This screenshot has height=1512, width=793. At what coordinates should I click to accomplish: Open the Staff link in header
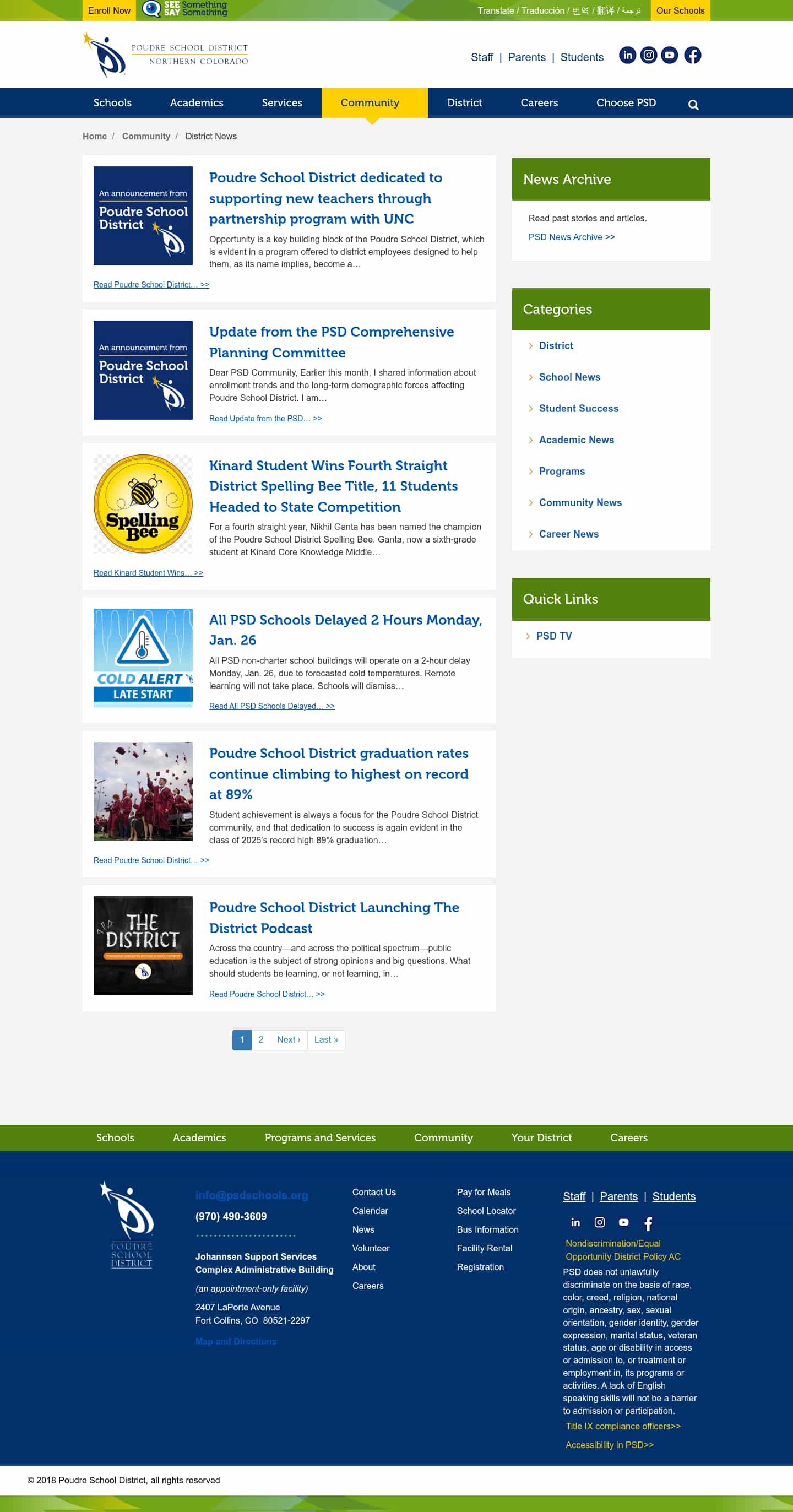point(482,57)
